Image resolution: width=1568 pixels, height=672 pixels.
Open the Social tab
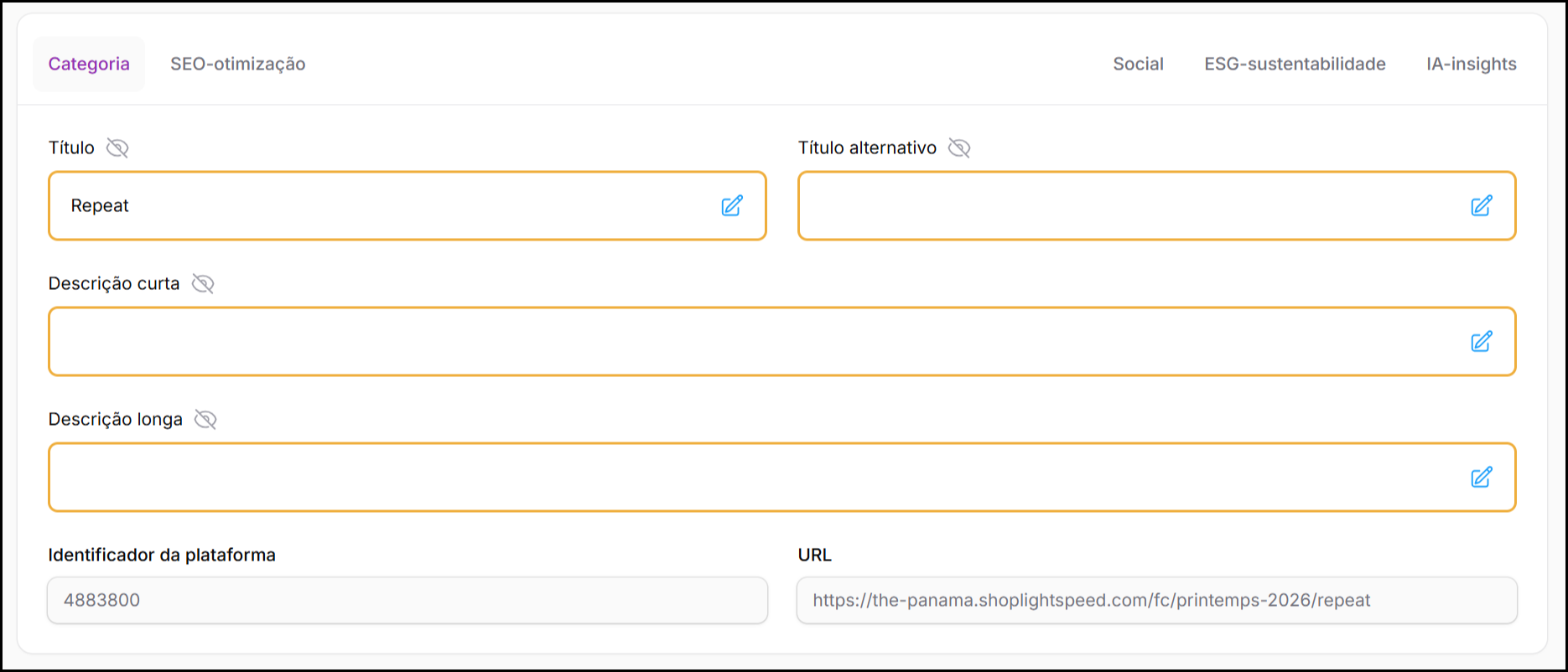tap(1138, 65)
